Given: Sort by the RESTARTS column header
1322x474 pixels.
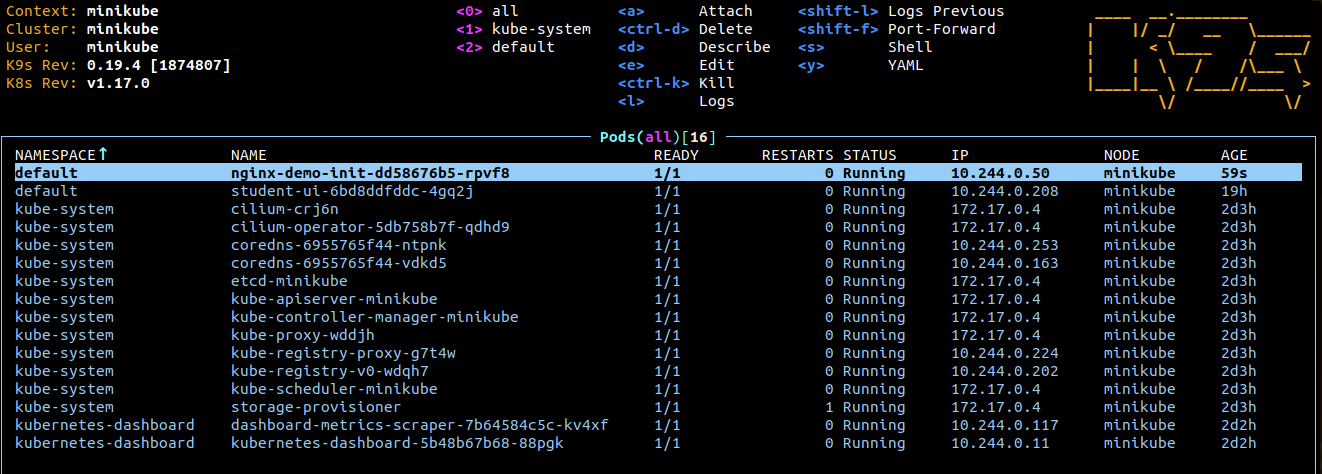Looking at the screenshot, I should [x=797, y=155].
